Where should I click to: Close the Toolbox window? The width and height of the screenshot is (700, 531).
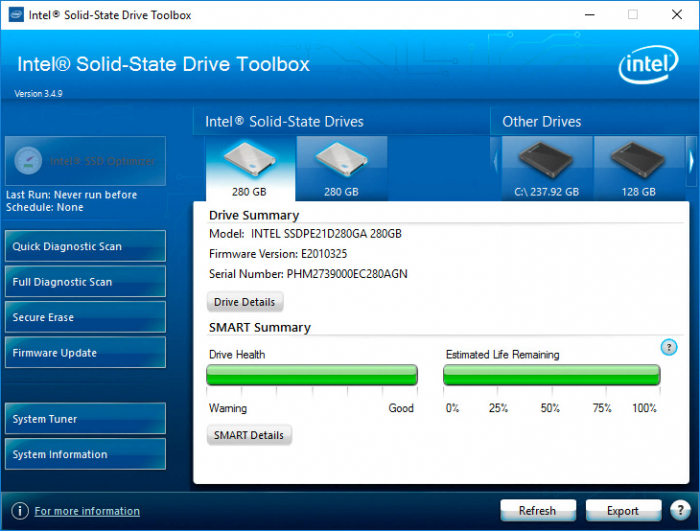677,15
